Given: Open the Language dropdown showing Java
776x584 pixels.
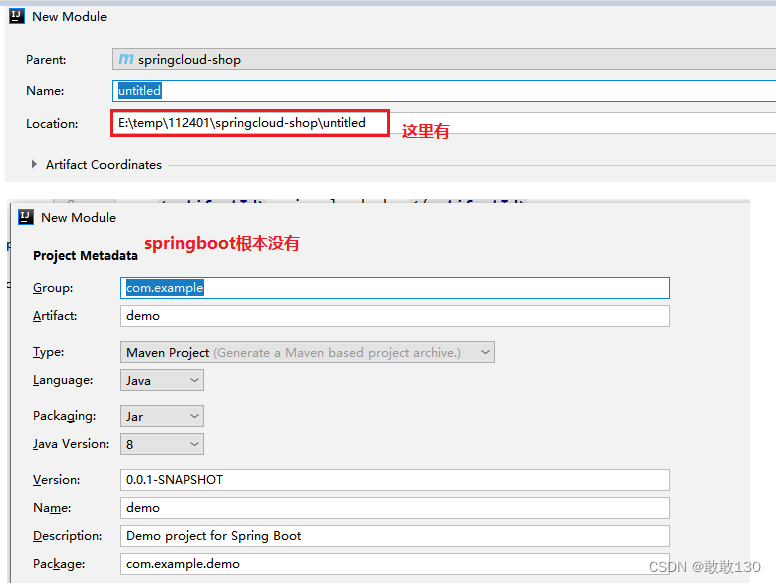Looking at the screenshot, I should [x=161, y=381].
